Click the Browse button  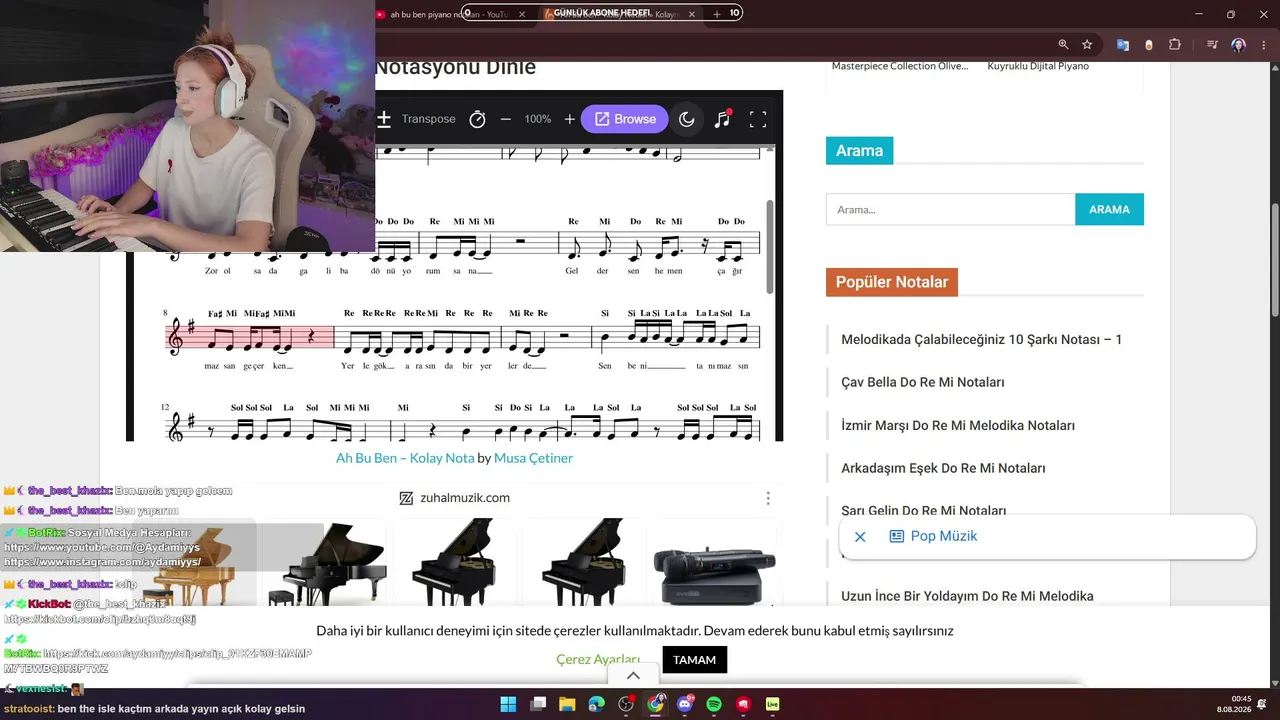click(624, 119)
